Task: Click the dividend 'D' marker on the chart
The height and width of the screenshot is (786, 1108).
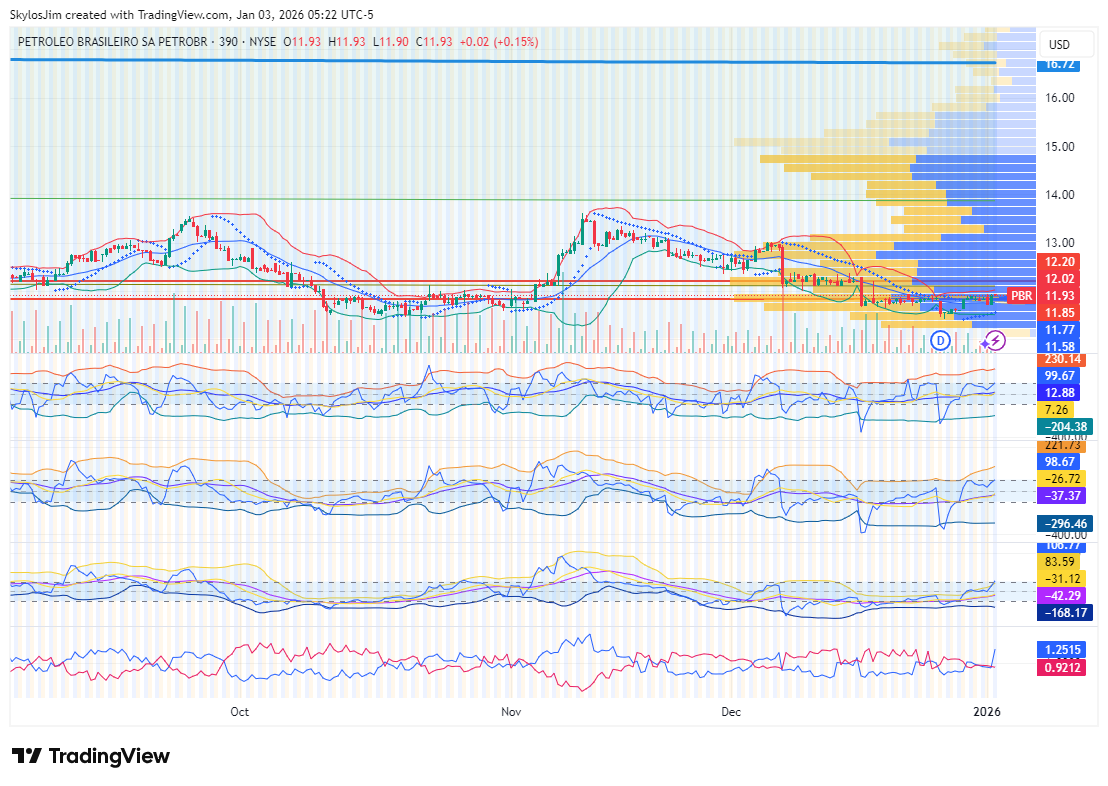Action: point(940,341)
